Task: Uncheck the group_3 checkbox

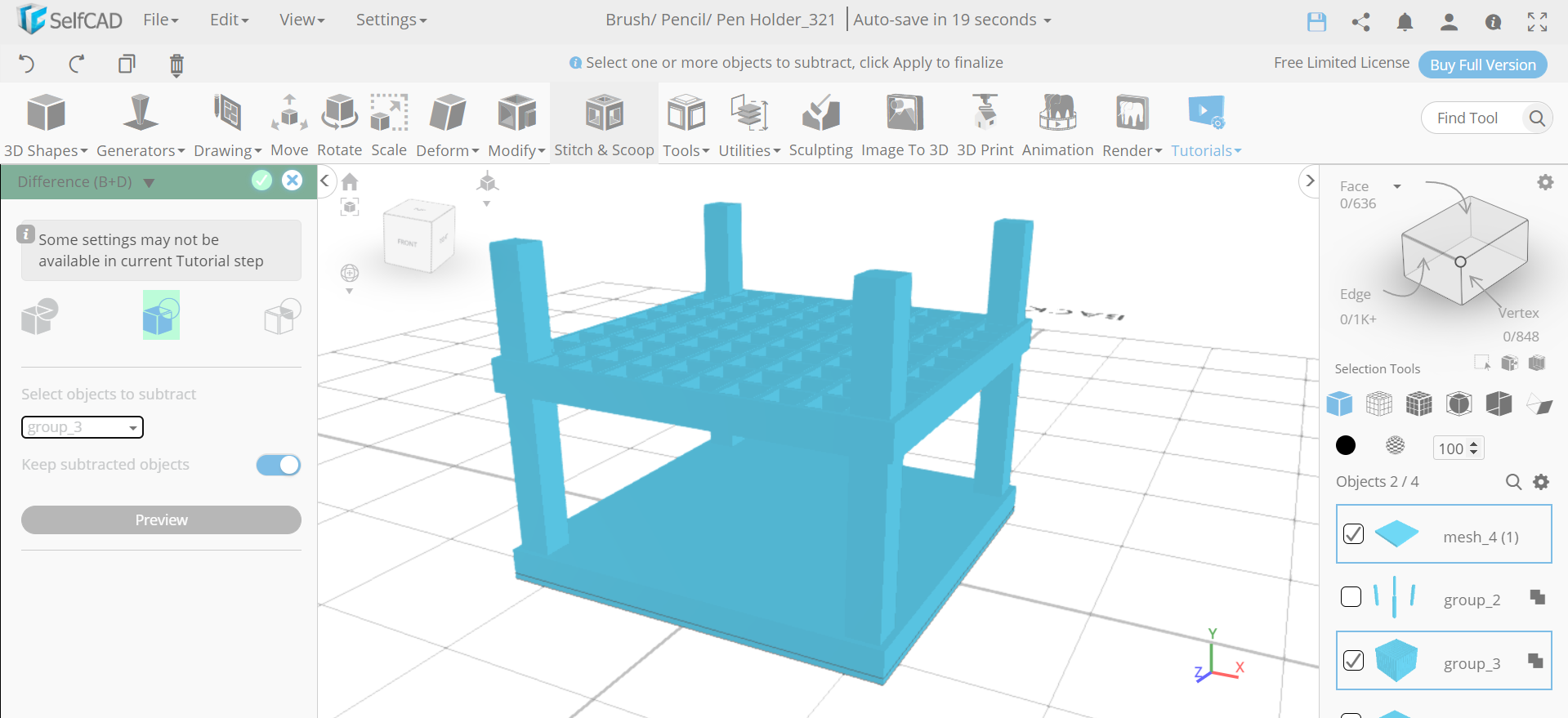Action: pyautogui.click(x=1353, y=660)
